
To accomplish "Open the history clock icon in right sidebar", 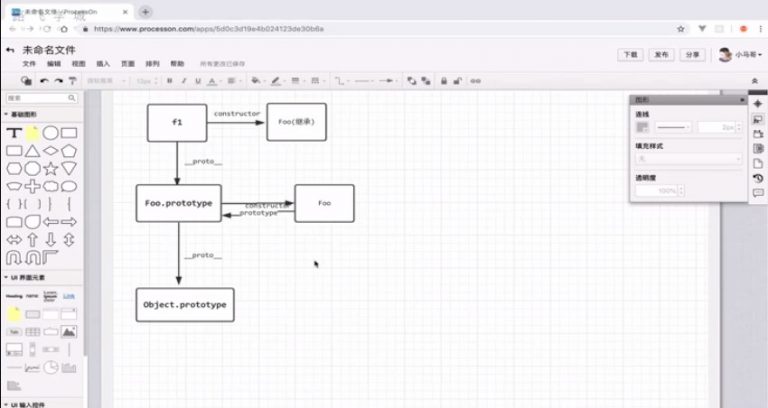I will [757, 178].
